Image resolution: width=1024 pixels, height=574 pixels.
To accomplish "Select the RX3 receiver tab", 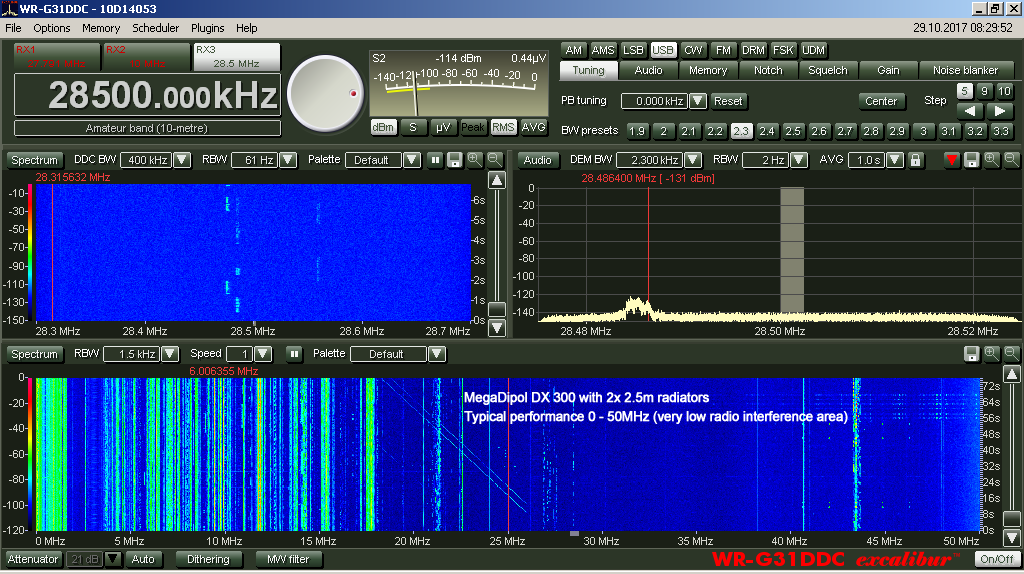I will (x=236, y=57).
